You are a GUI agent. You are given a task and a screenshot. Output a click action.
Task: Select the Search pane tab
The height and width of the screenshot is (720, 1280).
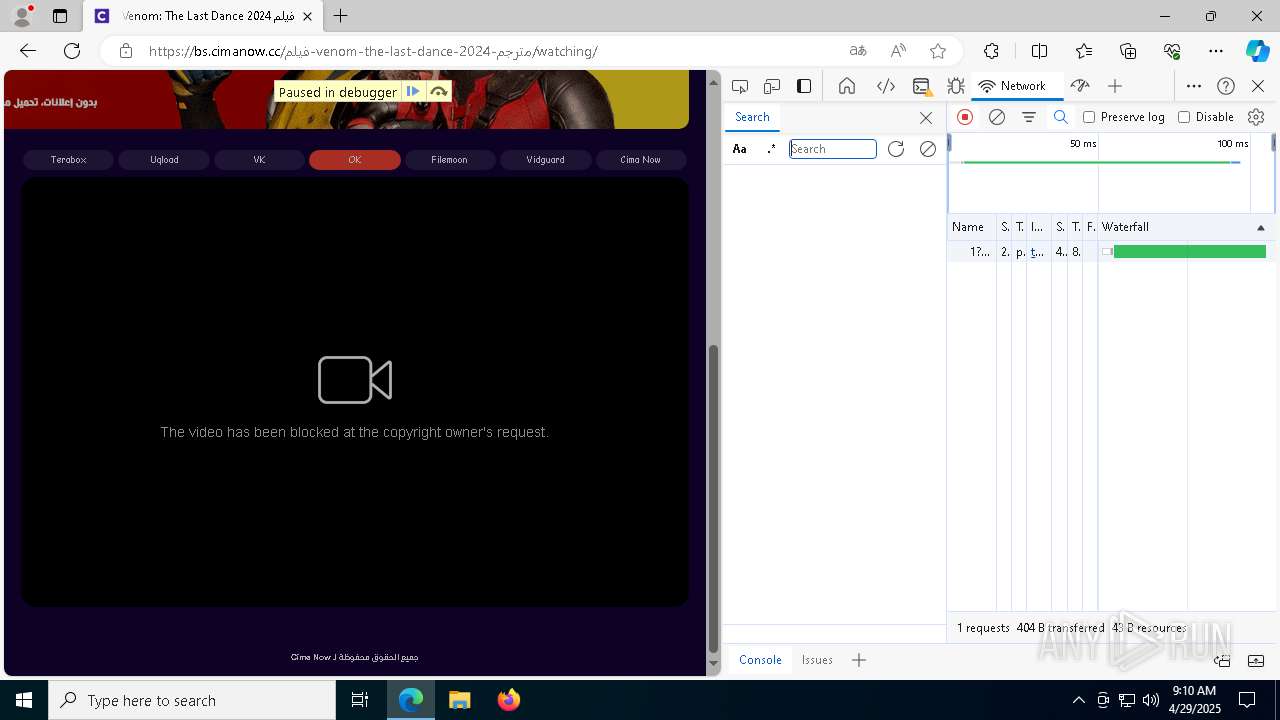[752, 117]
